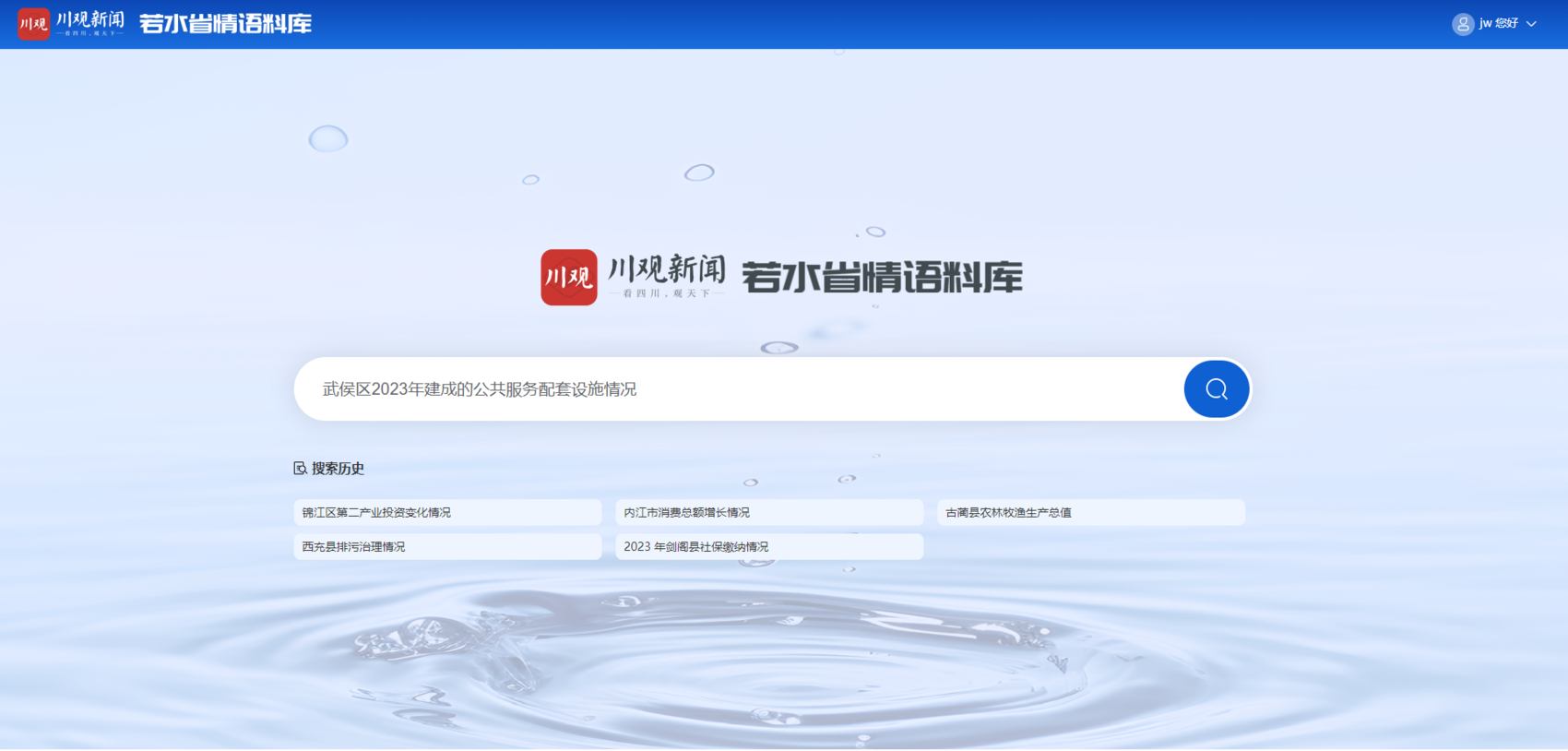Click the center 若水省情语料库 title
The width and height of the screenshot is (1568, 751).
pyautogui.click(x=882, y=277)
